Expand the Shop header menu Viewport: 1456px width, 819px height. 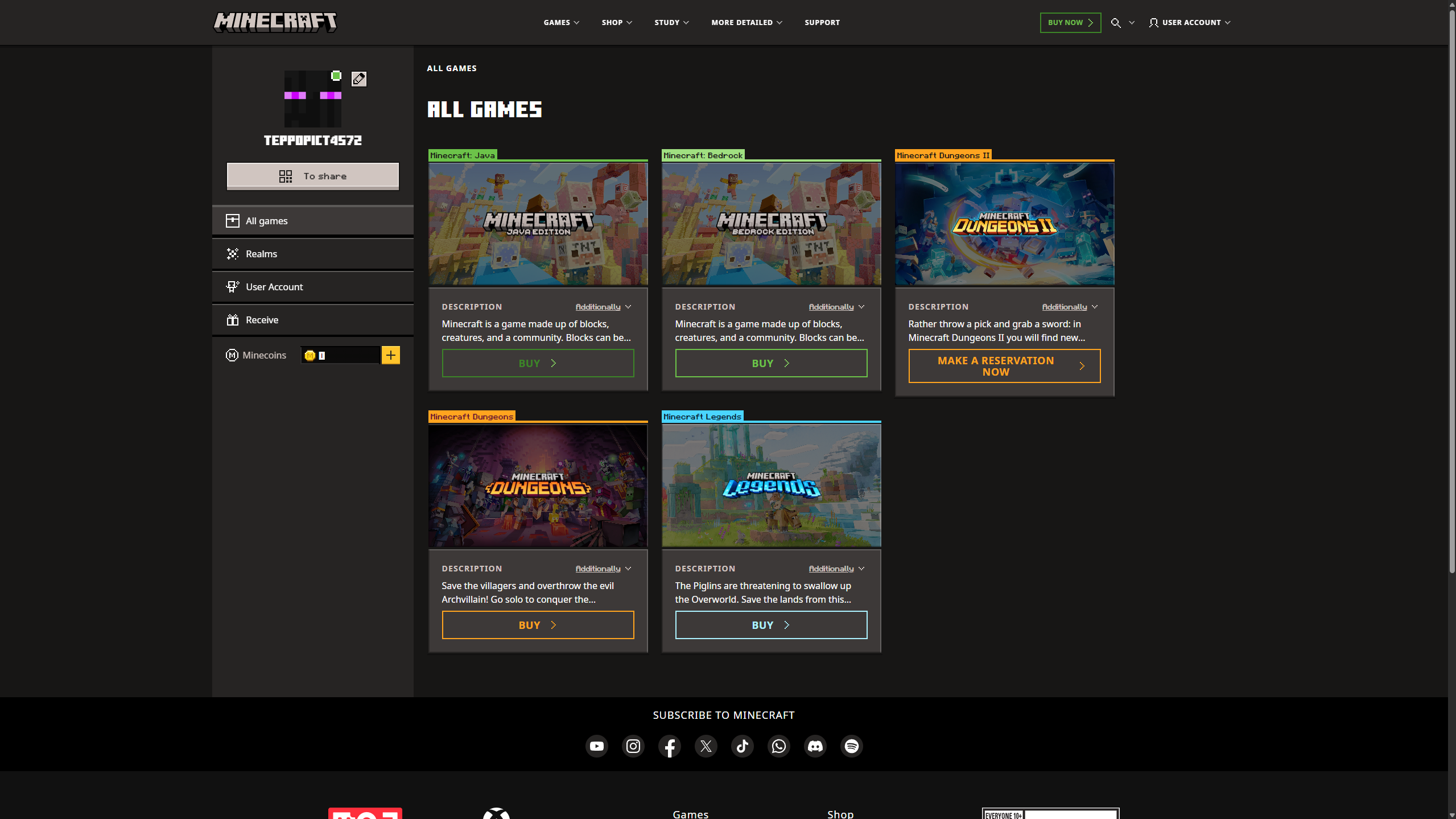tap(617, 23)
